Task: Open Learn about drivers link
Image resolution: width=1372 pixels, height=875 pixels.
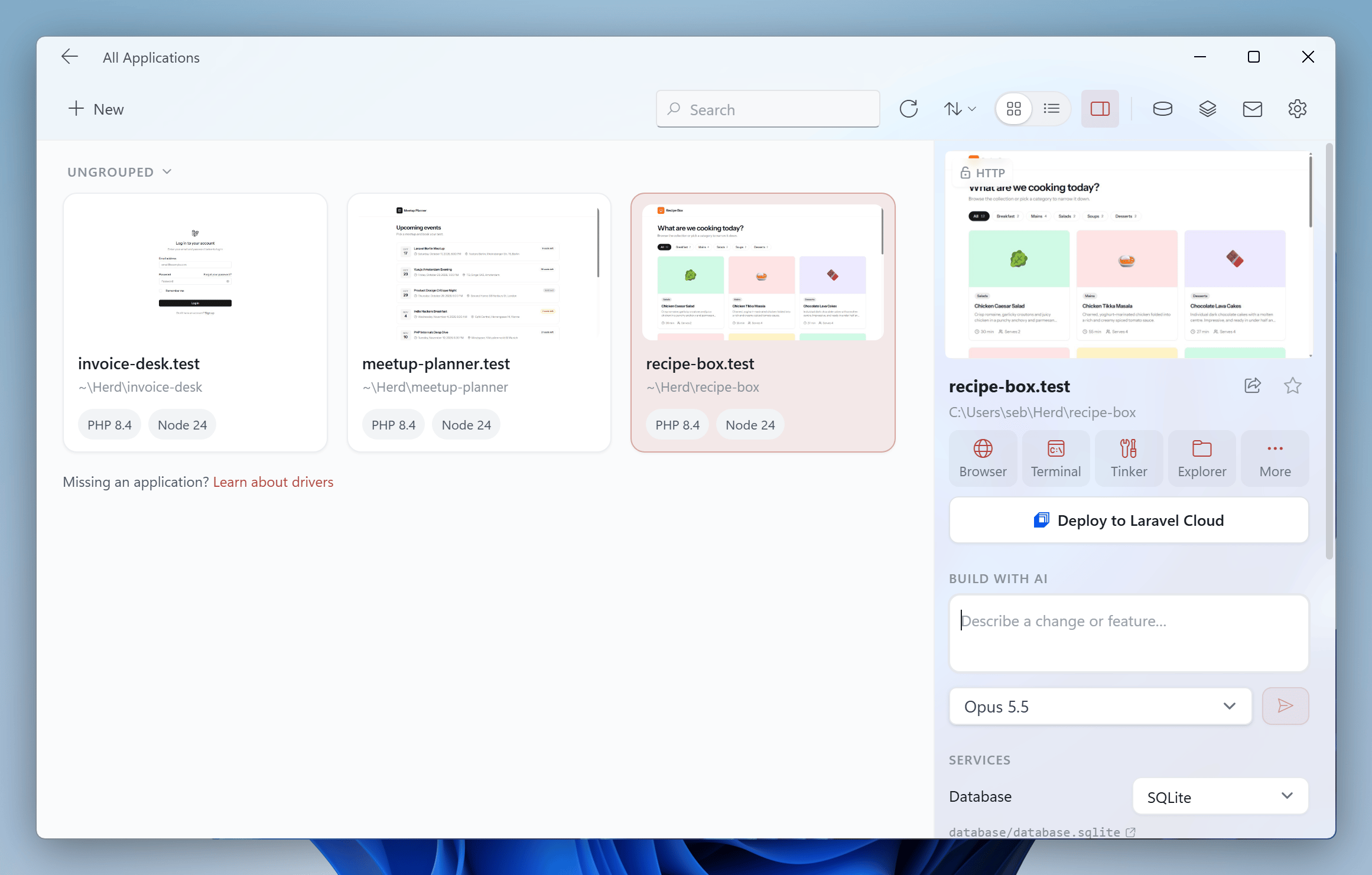Action: coord(273,482)
